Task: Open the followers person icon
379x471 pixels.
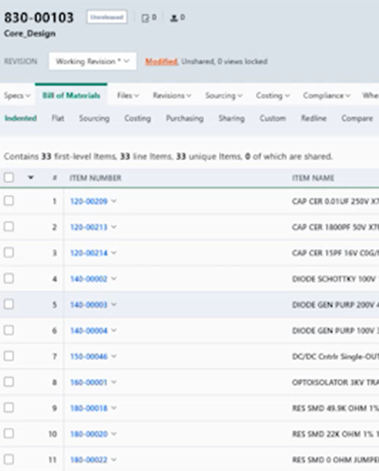Action: click(174, 18)
